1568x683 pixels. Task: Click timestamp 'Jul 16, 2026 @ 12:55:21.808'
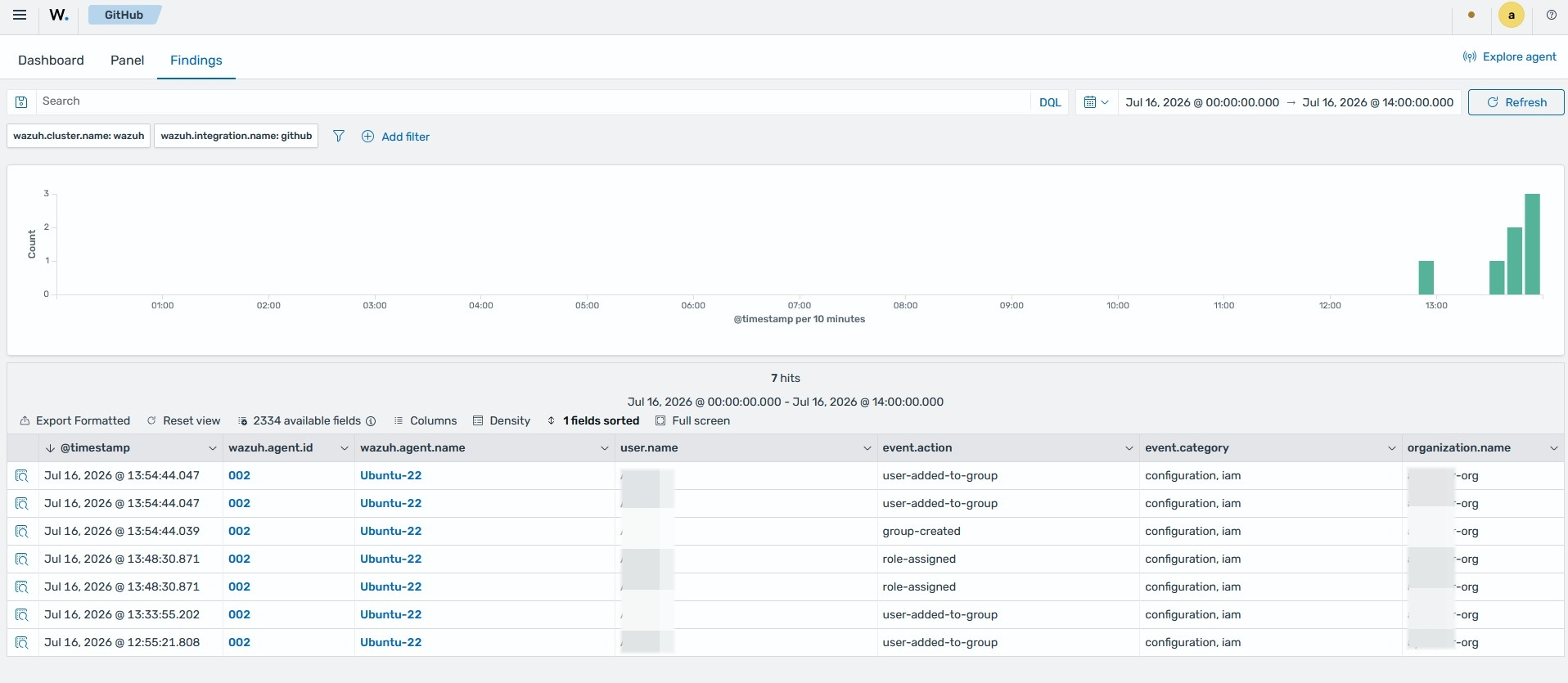click(122, 642)
